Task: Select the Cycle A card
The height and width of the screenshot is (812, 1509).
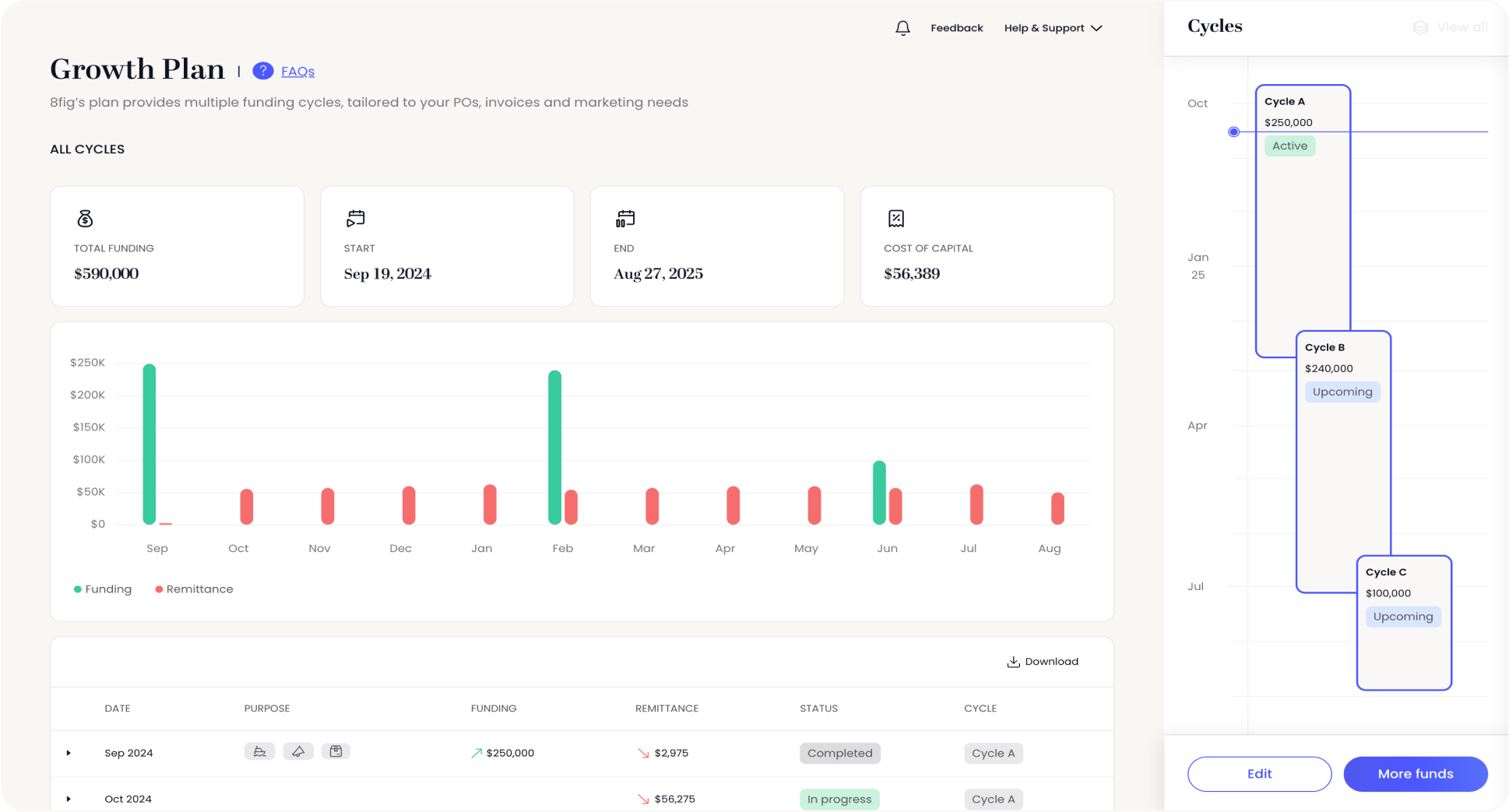Action: tap(1303, 221)
